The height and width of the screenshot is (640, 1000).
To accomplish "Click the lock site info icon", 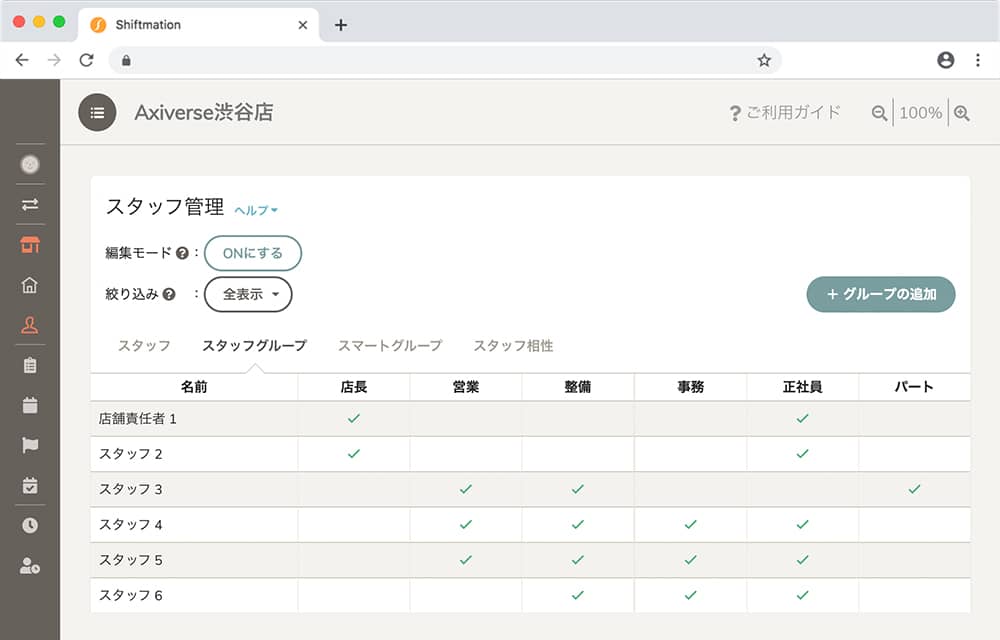I will [126, 61].
